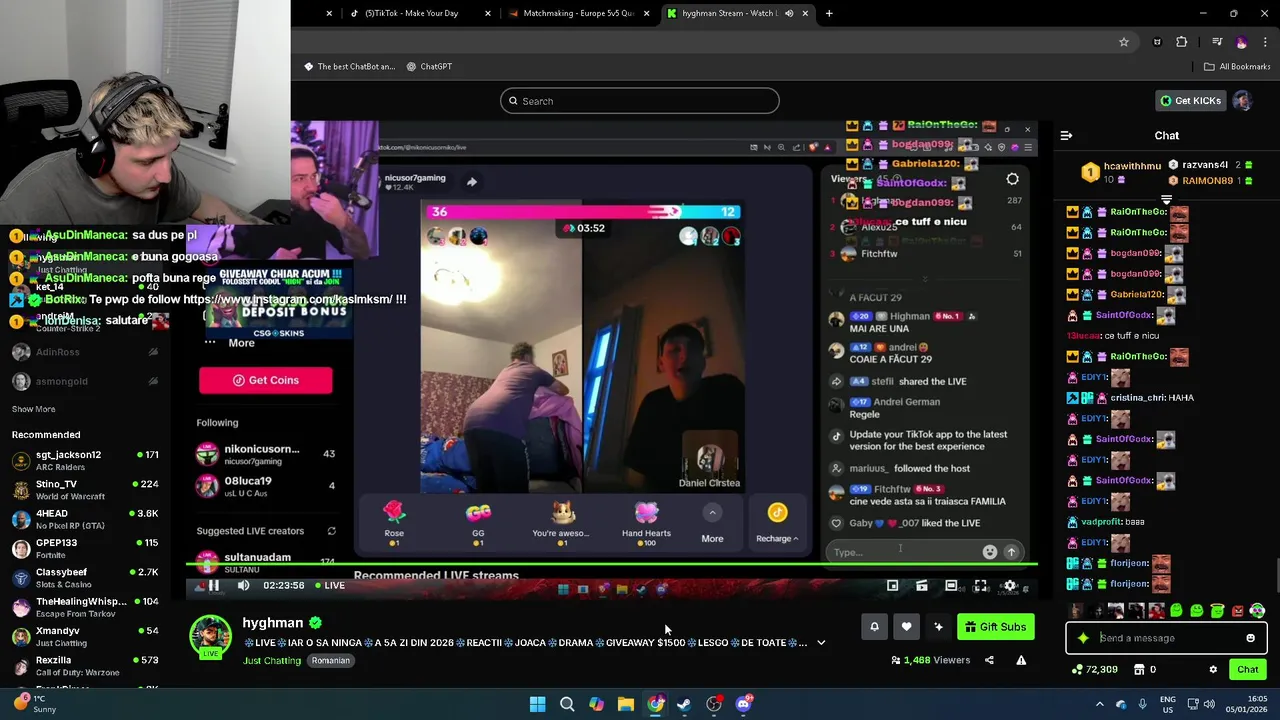
Task: Click the Gift Subs button
Action: [995, 627]
